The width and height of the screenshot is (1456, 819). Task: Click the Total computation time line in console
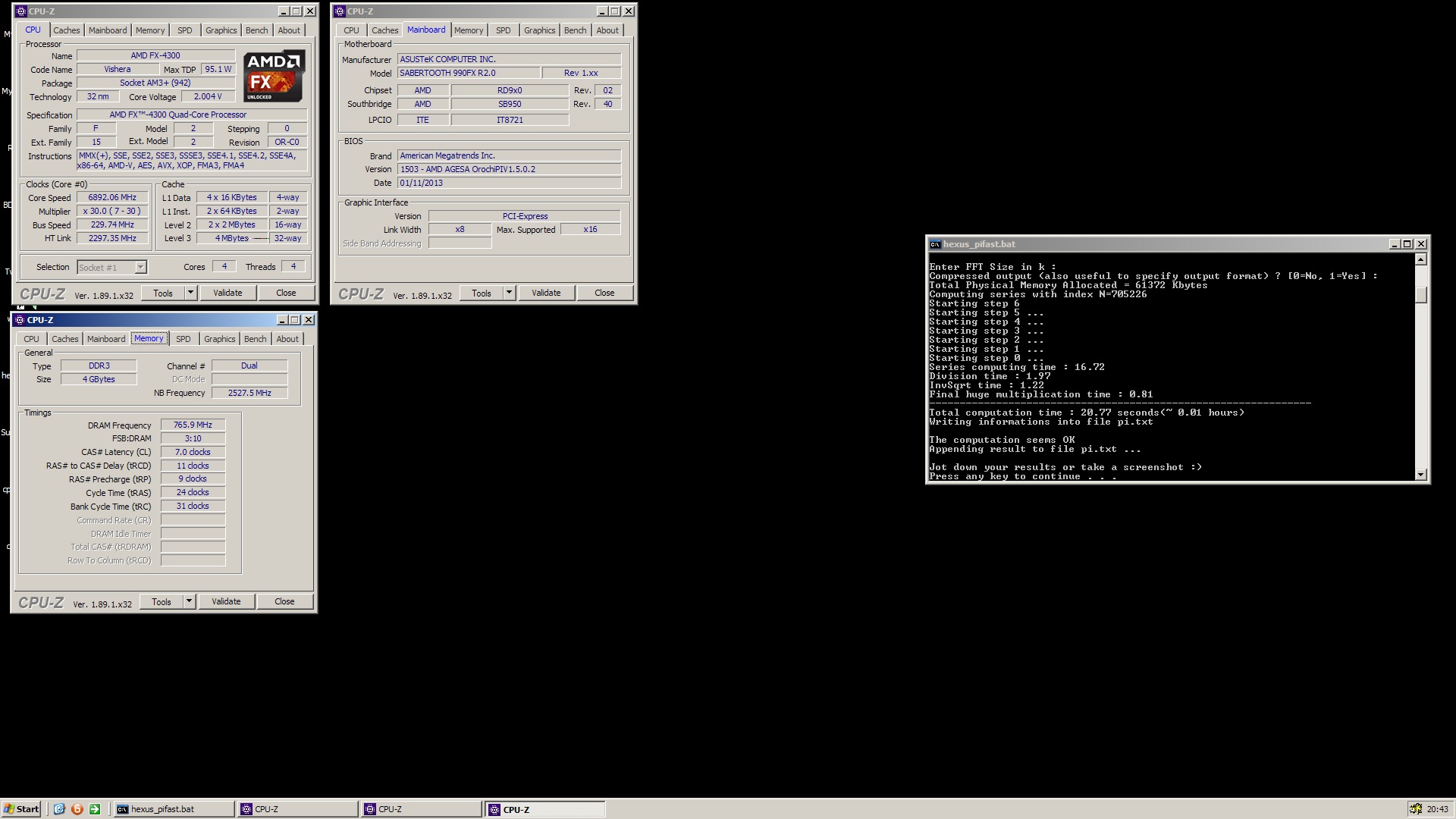pos(1087,413)
